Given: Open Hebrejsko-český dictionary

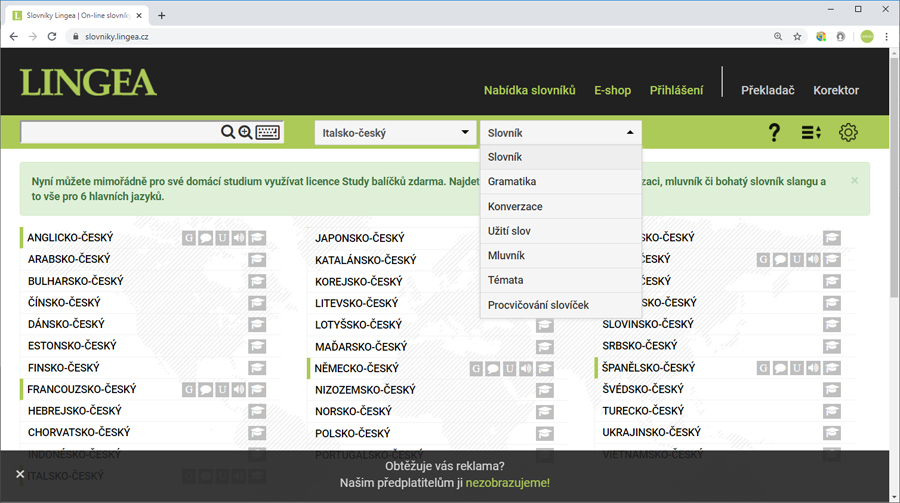Looking at the screenshot, I should (75, 411).
